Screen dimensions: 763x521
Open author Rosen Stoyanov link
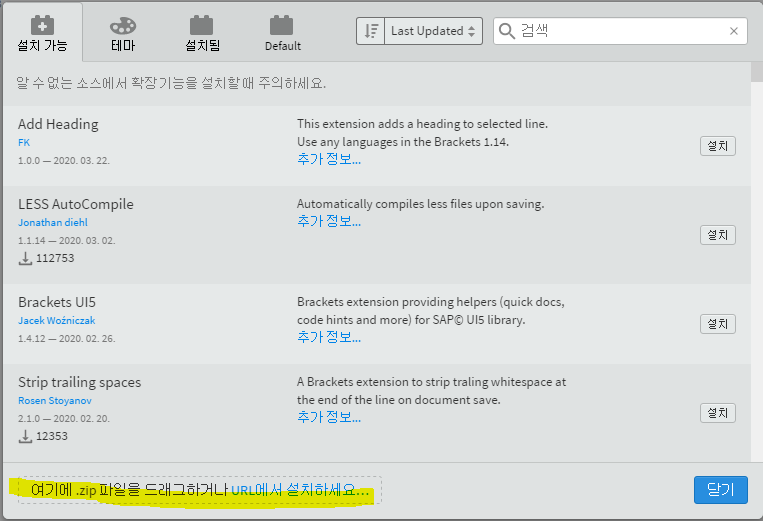pyautogui.click(x=55, y=401)
